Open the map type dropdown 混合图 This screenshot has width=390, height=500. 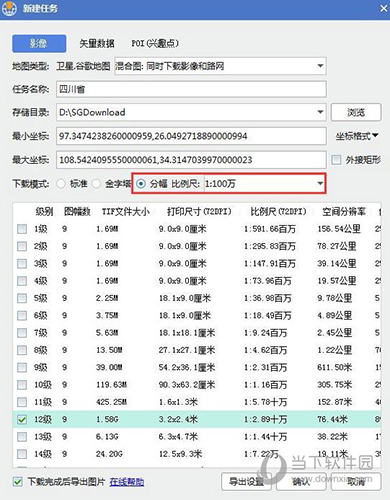(x=220, y=66)
